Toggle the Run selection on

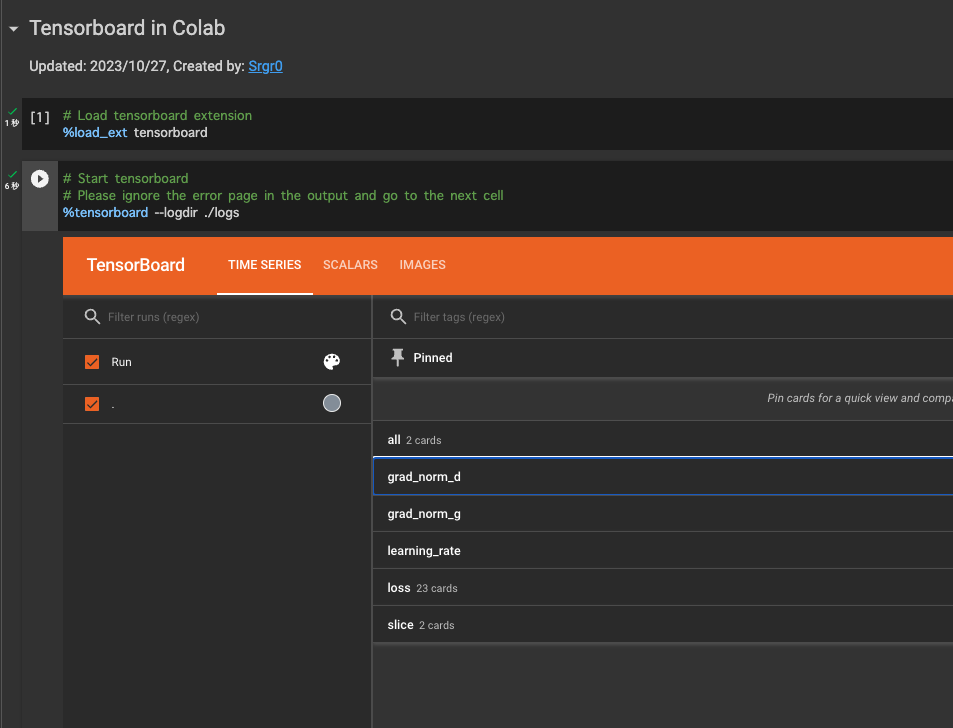point(92,361)
